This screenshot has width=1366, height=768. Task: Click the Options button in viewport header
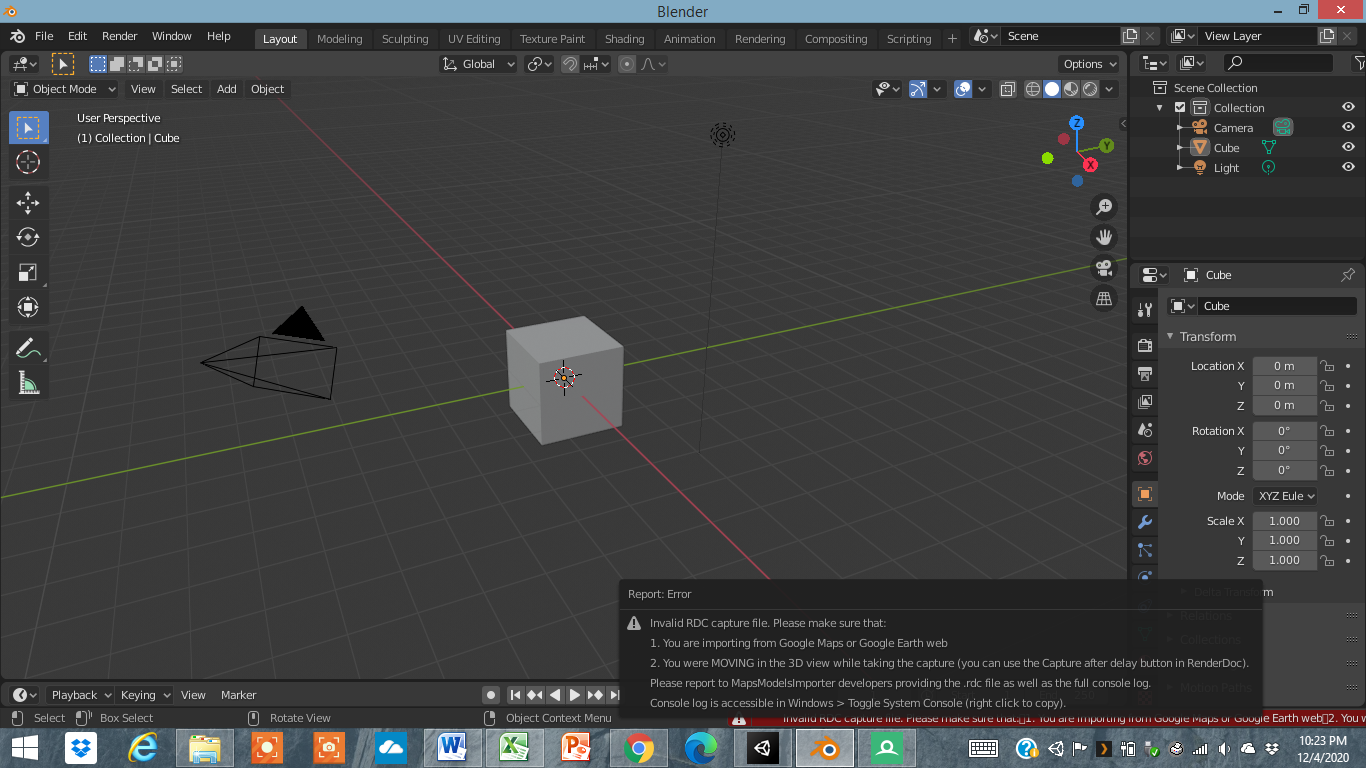1088,63
